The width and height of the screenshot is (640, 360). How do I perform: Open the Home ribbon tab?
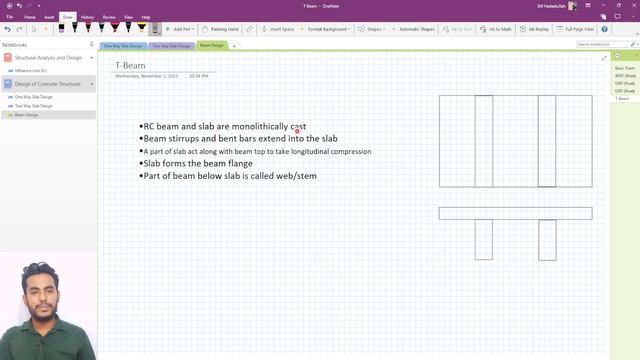point(29,17)
